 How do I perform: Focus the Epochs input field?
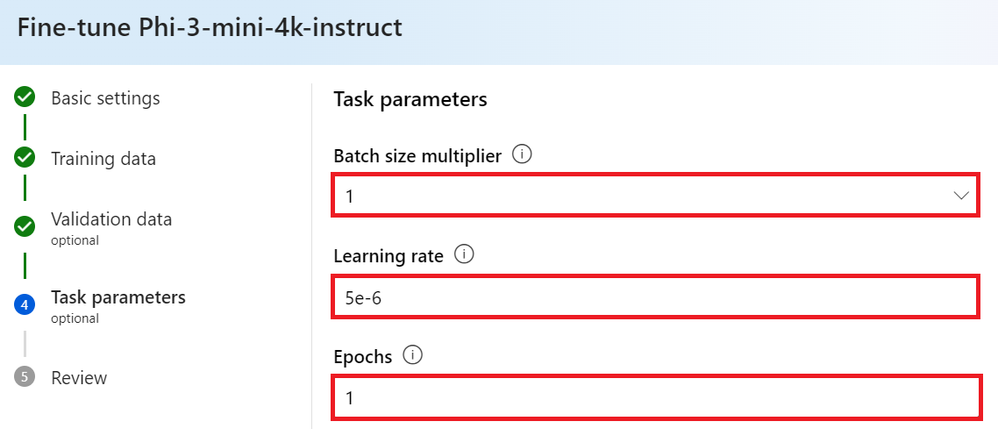(655, 397)
